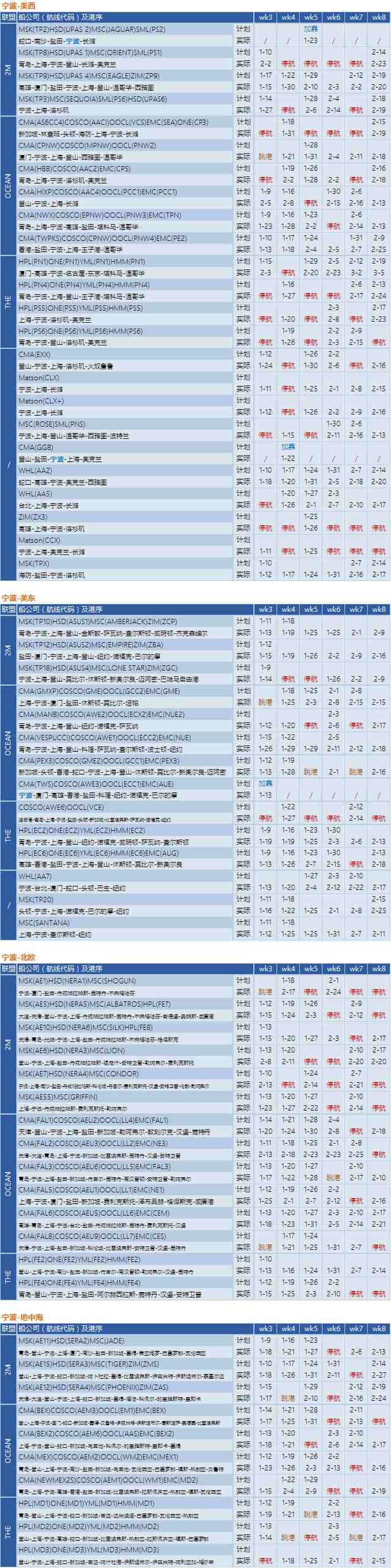Click the port rotation 上海-宁波-查尔斯顿-纽约
This screenshot has height=1568, width=391.
55,934
